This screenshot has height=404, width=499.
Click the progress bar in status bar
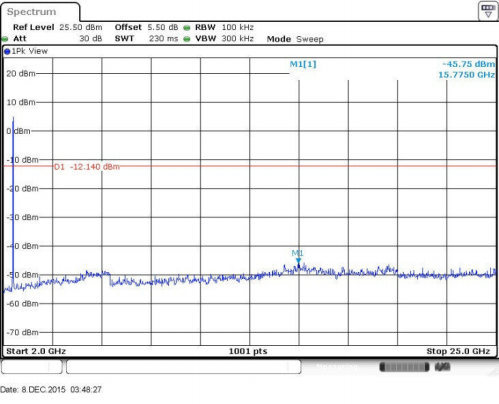pyautogui.click(x=404, y=367)
